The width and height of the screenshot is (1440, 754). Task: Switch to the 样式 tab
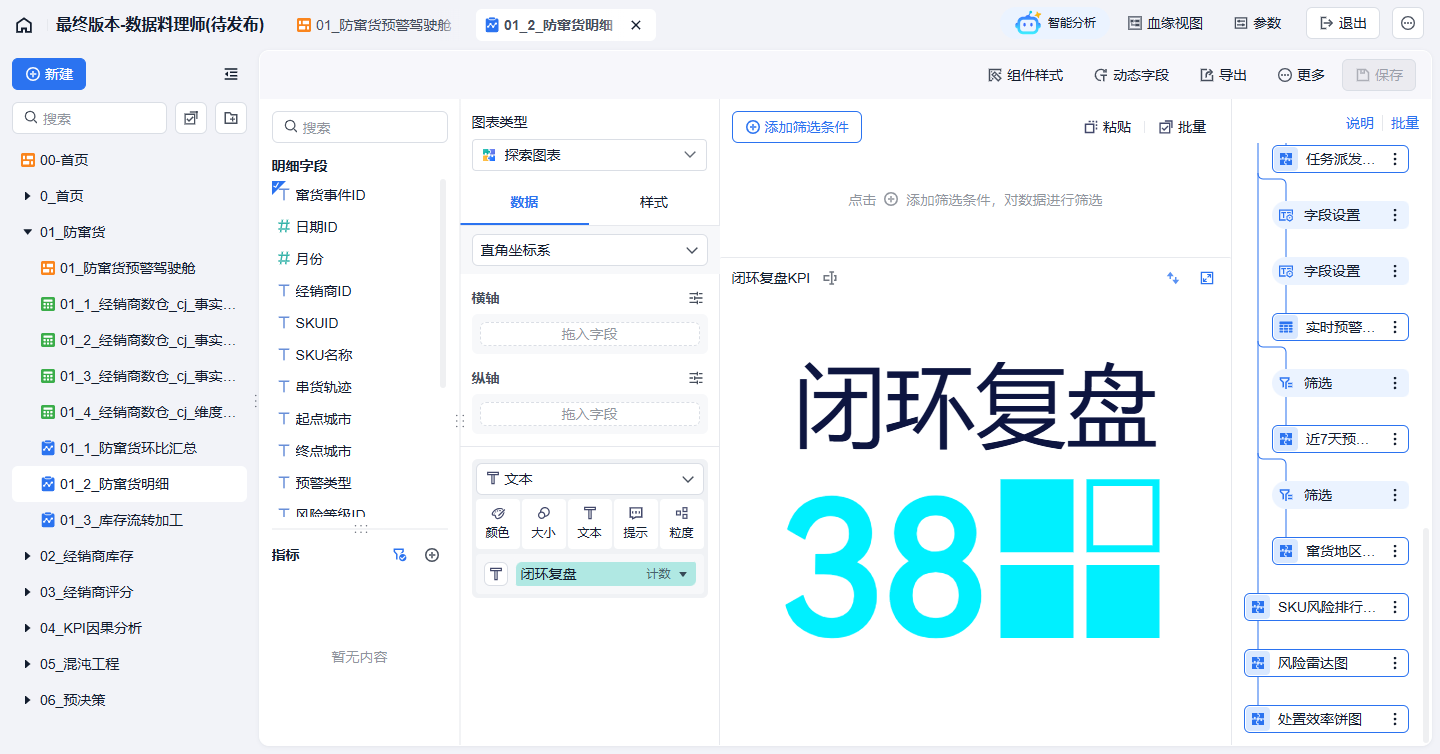point(653,202)
